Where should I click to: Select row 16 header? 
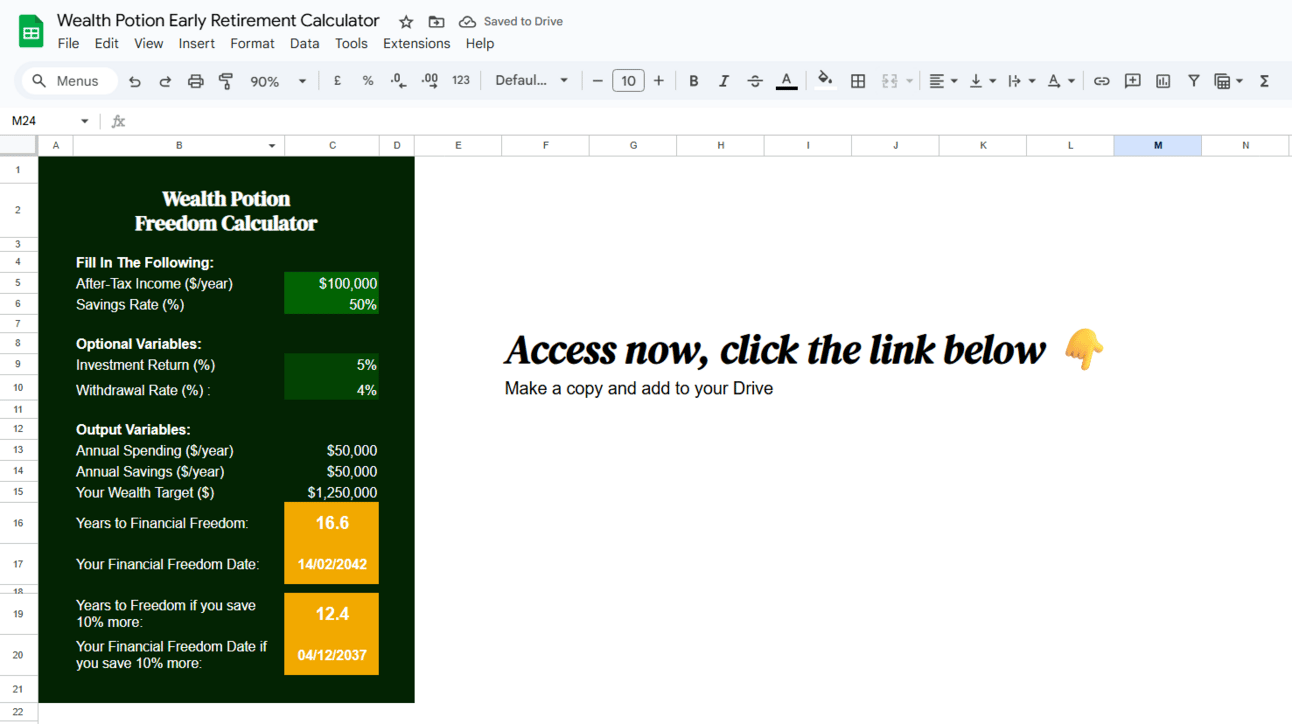point(18,523)
